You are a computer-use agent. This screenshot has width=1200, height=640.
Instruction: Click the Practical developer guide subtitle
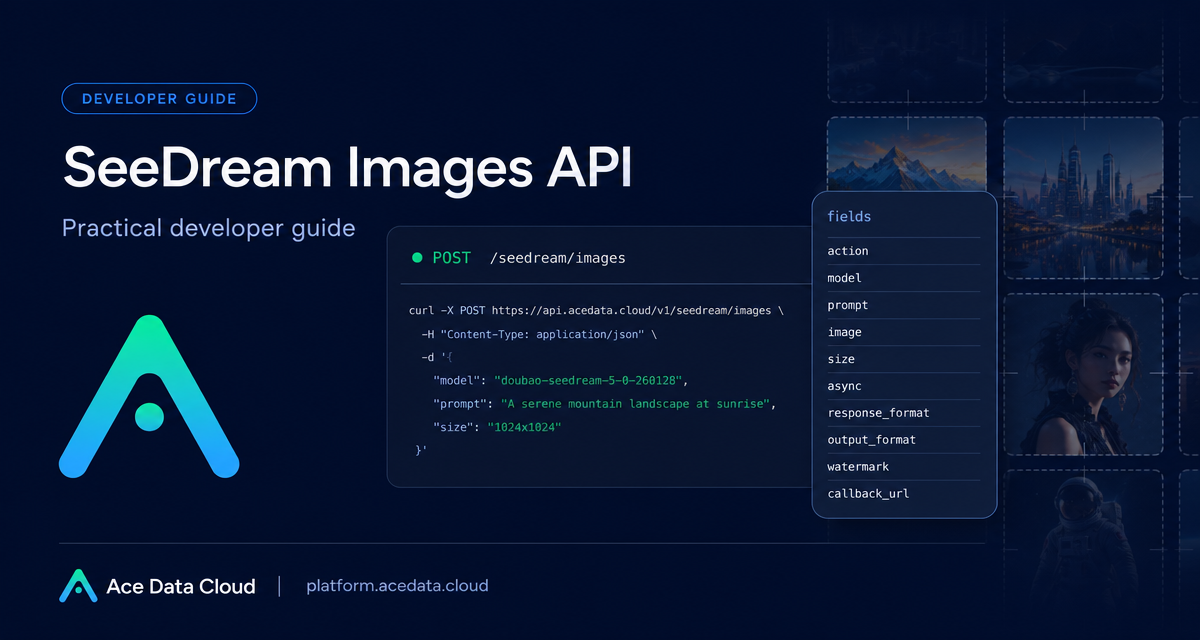click(x=208, y=228)
